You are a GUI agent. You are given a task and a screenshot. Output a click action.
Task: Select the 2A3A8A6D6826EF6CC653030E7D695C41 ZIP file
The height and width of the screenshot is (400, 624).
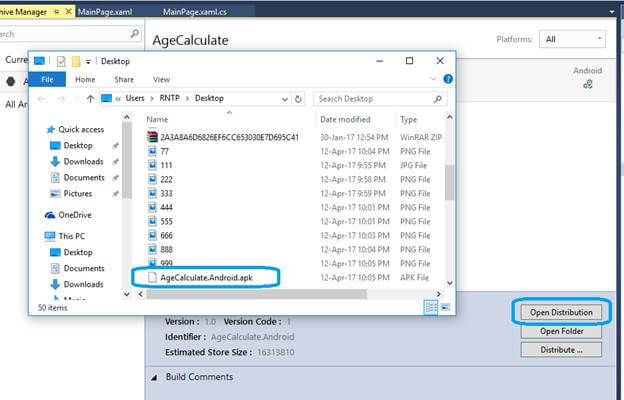click(x=223, y=137)
